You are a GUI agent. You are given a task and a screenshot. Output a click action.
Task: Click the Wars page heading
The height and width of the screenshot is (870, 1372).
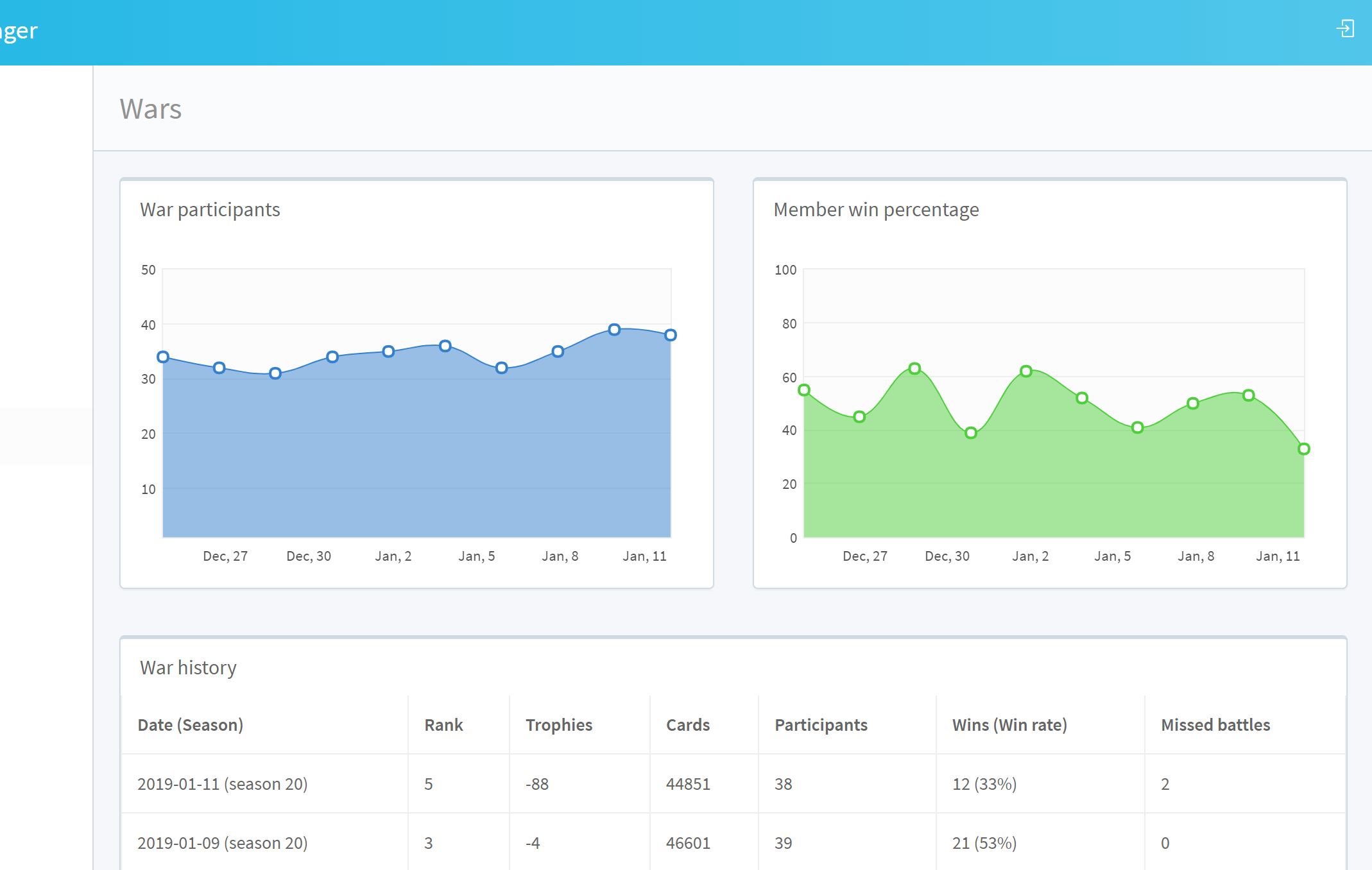click(151, 109)
